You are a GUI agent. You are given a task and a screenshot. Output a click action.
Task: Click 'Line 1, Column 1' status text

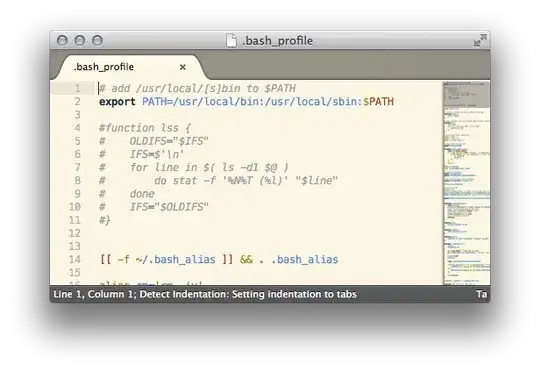94,294
